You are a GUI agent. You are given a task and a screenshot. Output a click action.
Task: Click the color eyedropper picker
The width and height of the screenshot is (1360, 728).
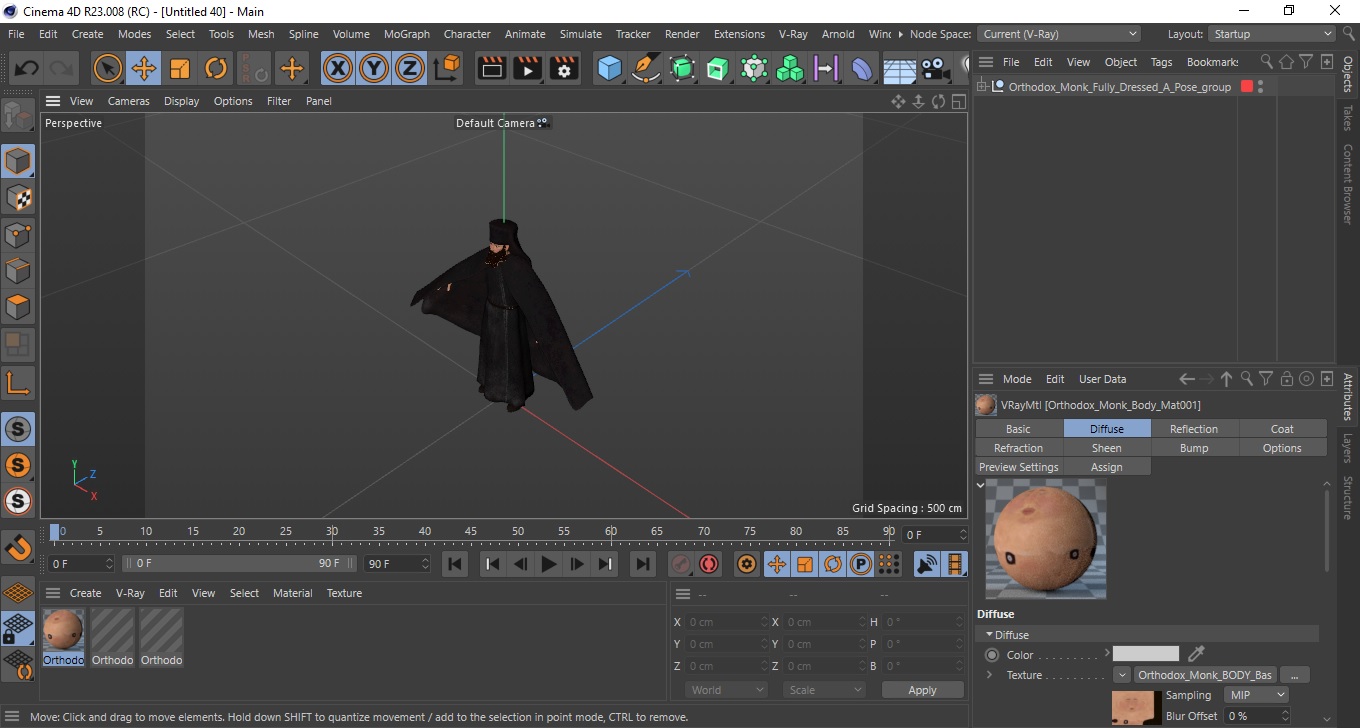tap(1196, 654)
